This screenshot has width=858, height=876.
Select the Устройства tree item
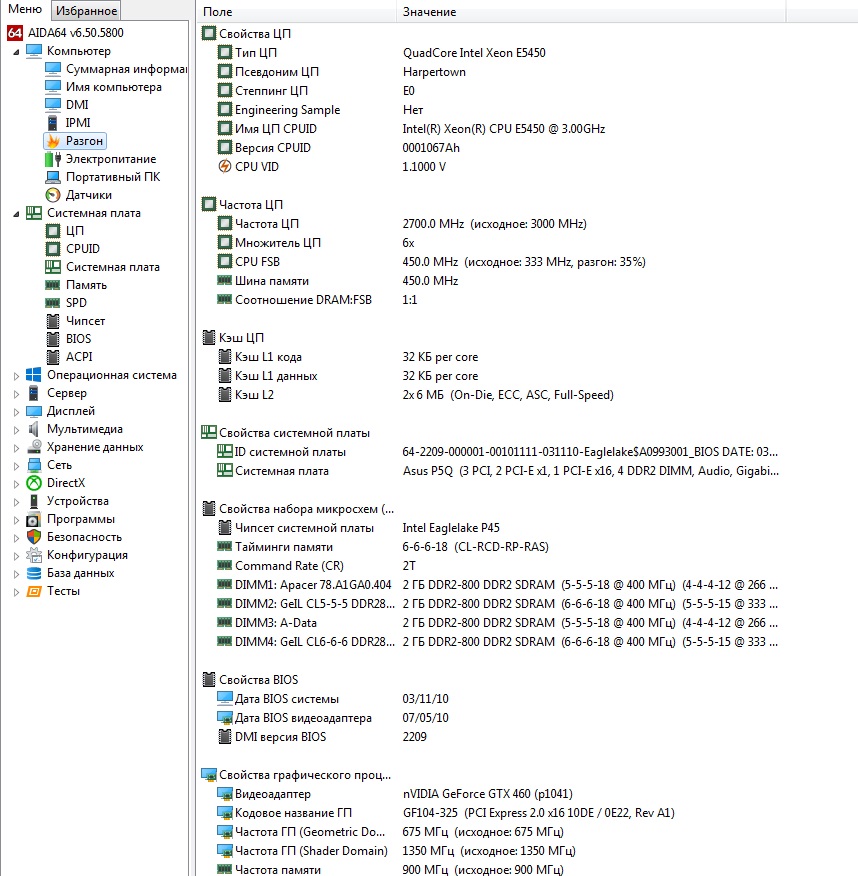pos(78,501)
